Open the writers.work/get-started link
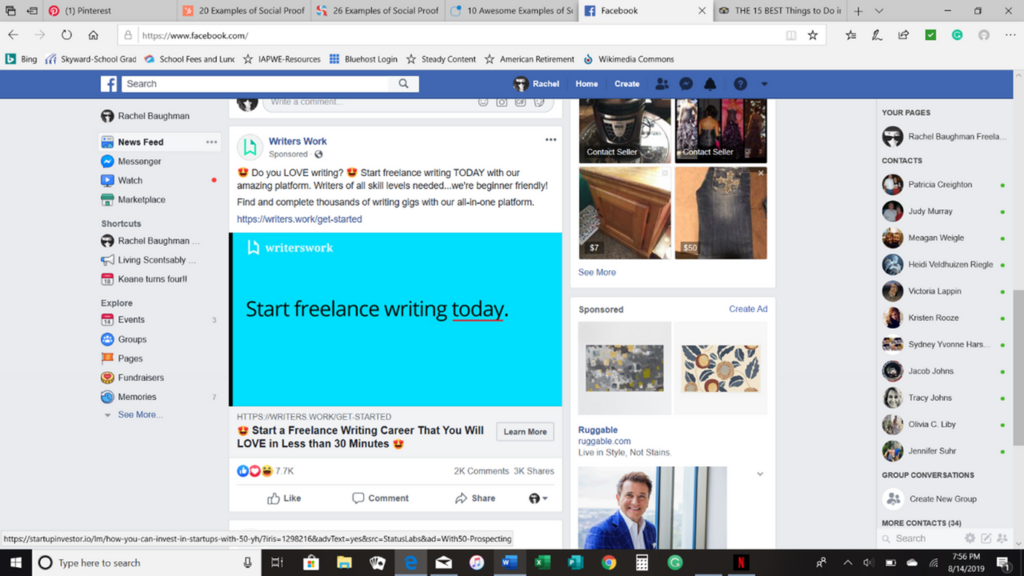The image size is (1024, 576). click(299, 219)
